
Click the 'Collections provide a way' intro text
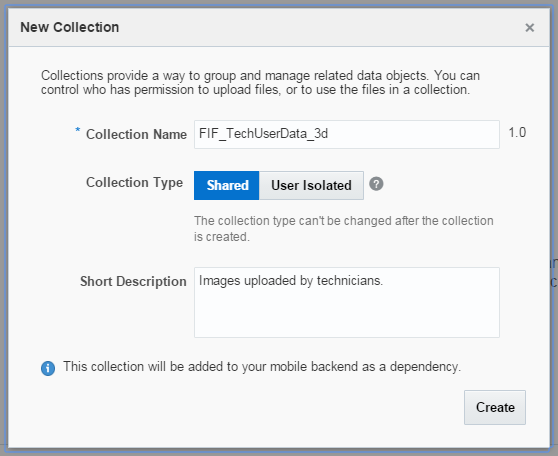pos(260,83)
